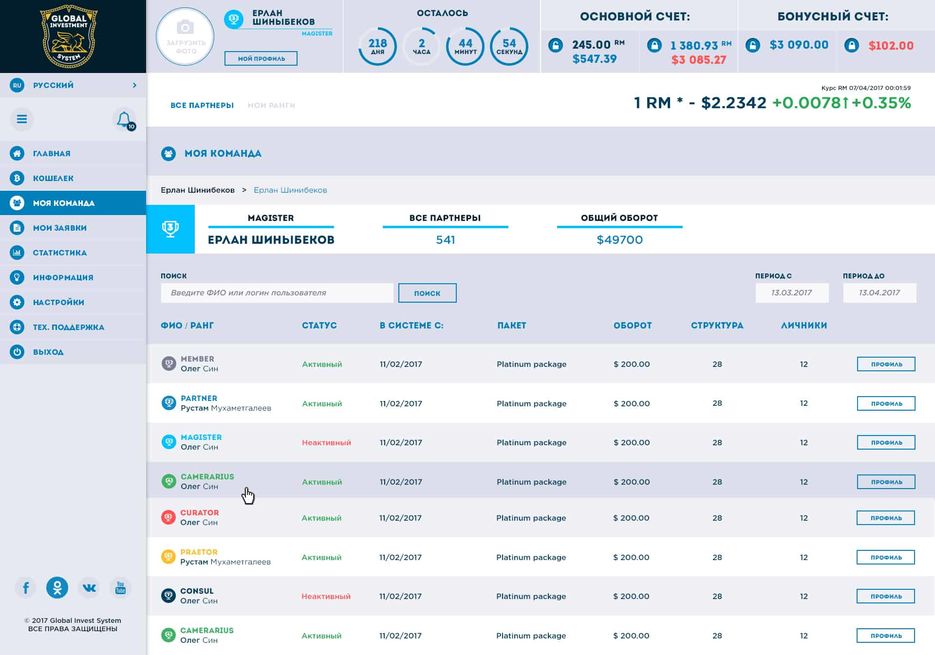Image resolution: width=935 pixels, height=655 pixels.
Task: Click the chart icon beside Статистика
Action: [x=17, y=252]
